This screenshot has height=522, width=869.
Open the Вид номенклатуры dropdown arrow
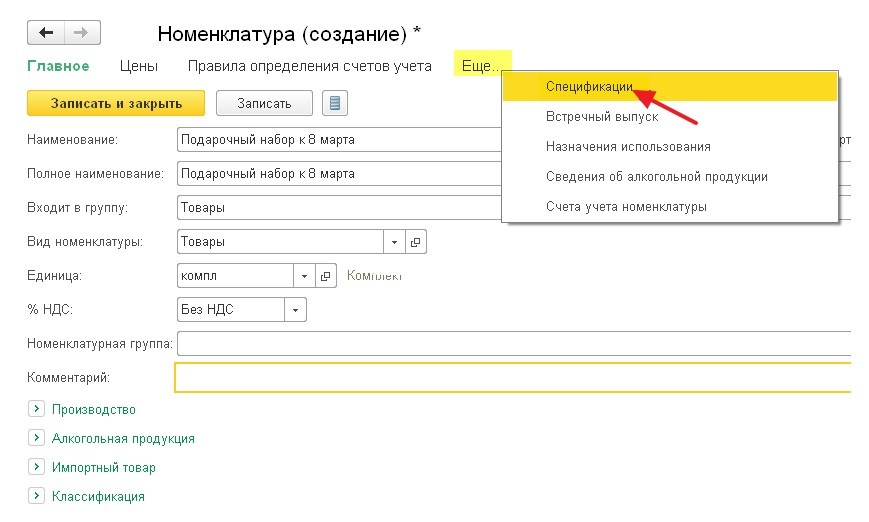tap(394, 242)
